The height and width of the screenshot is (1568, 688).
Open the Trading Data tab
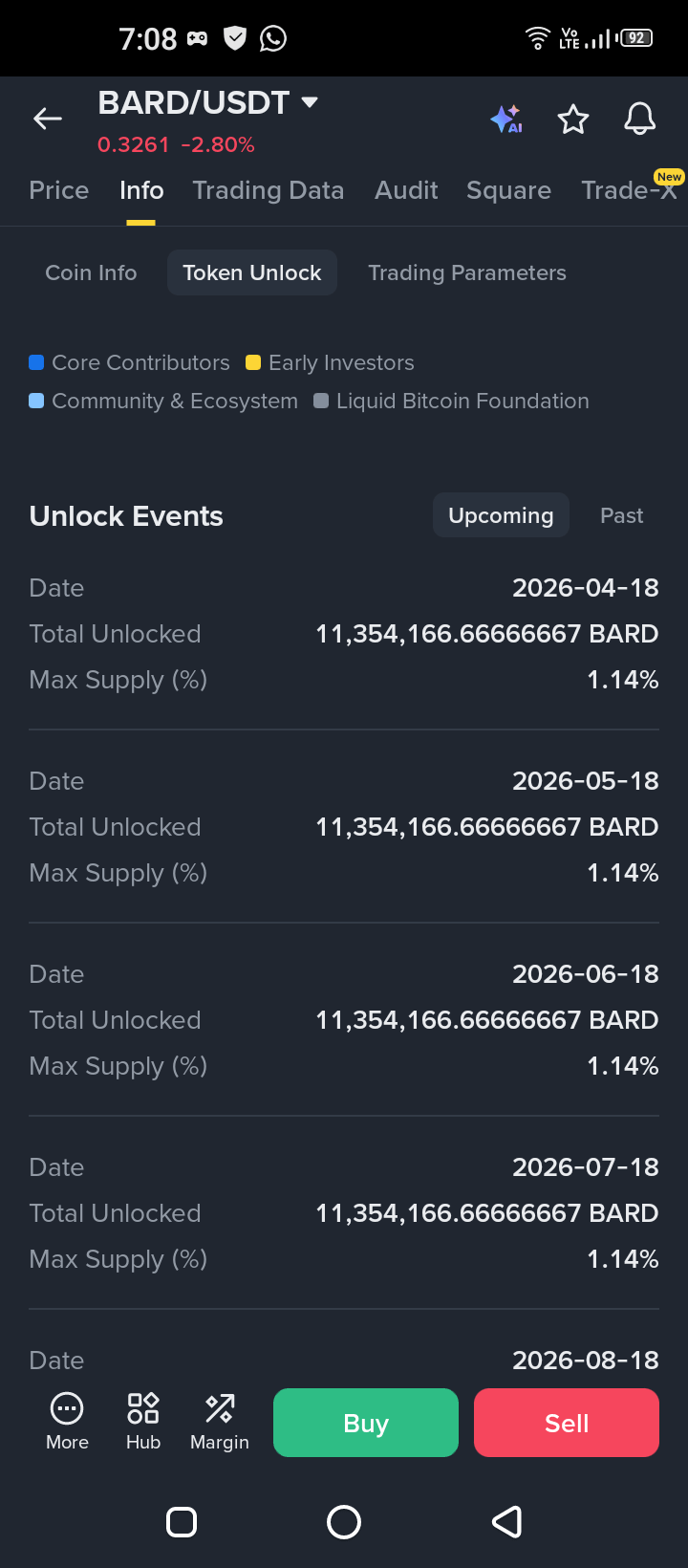269,190
